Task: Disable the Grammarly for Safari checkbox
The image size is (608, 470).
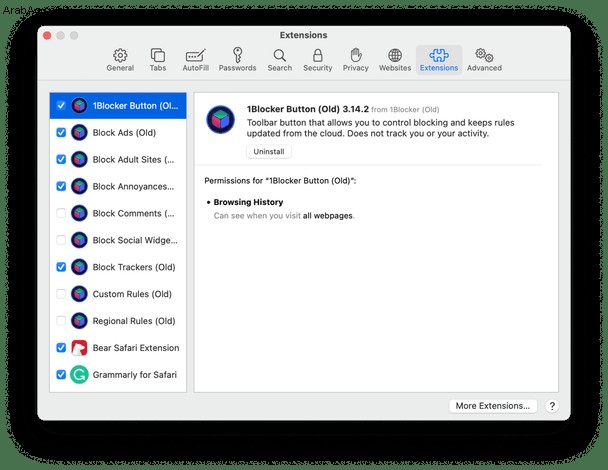Action: click(61, 375)
